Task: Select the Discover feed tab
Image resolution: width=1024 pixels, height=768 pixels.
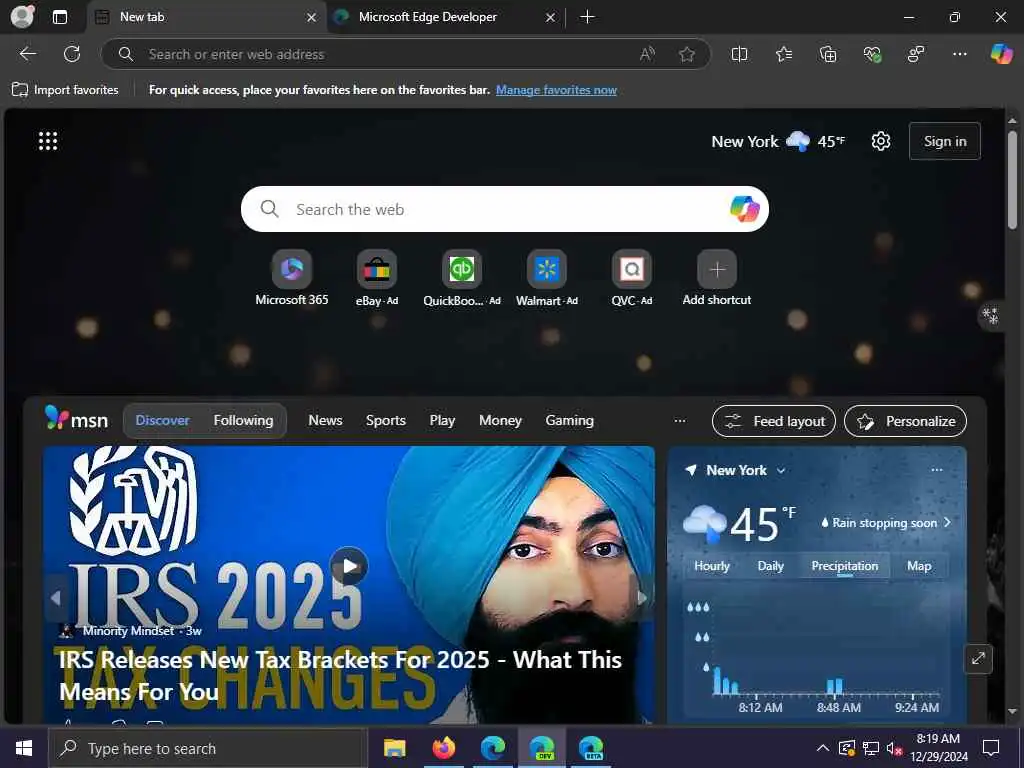Action: pos(162,421)
